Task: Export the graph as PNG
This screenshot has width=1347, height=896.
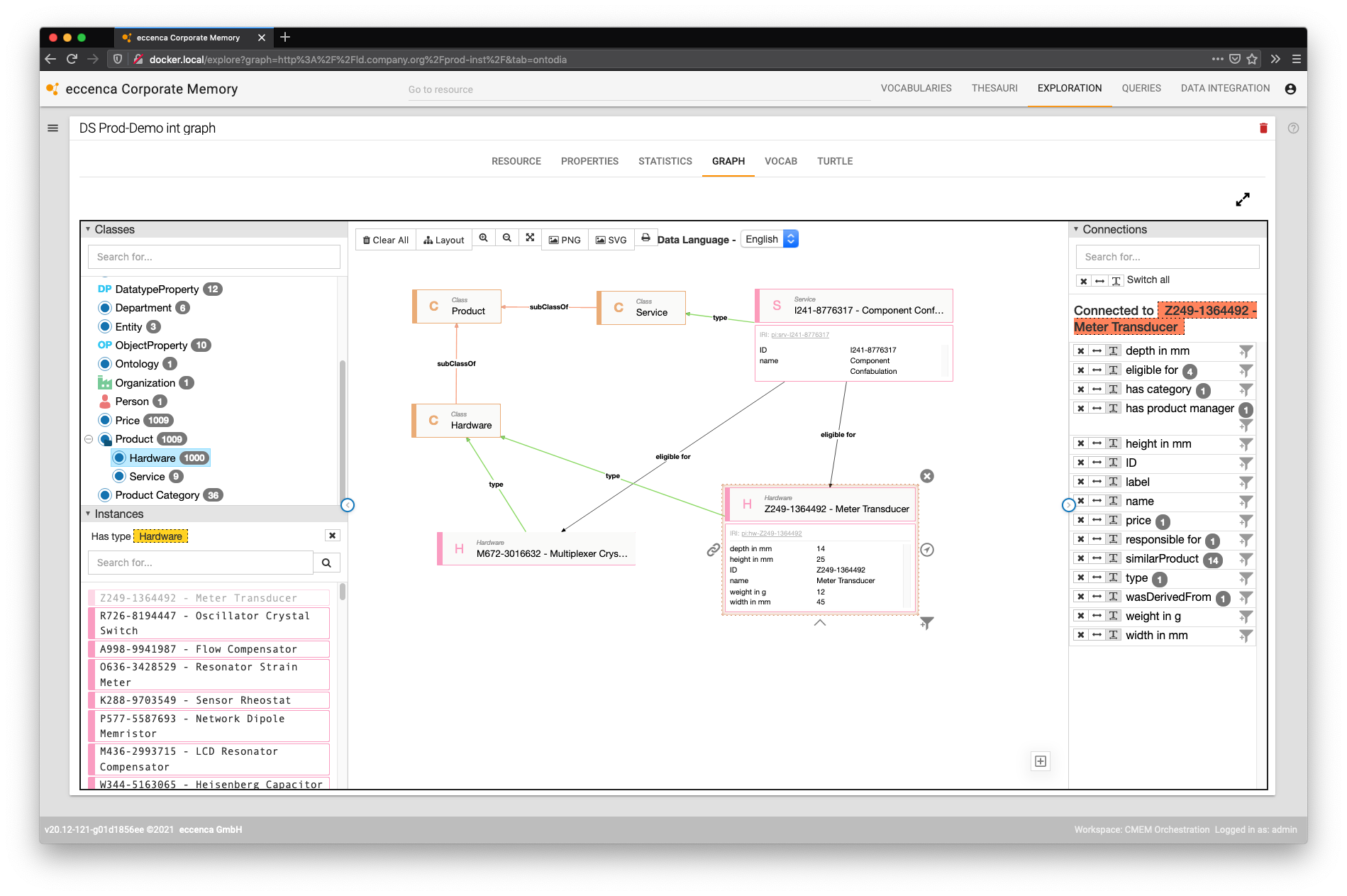Action: 565,239
